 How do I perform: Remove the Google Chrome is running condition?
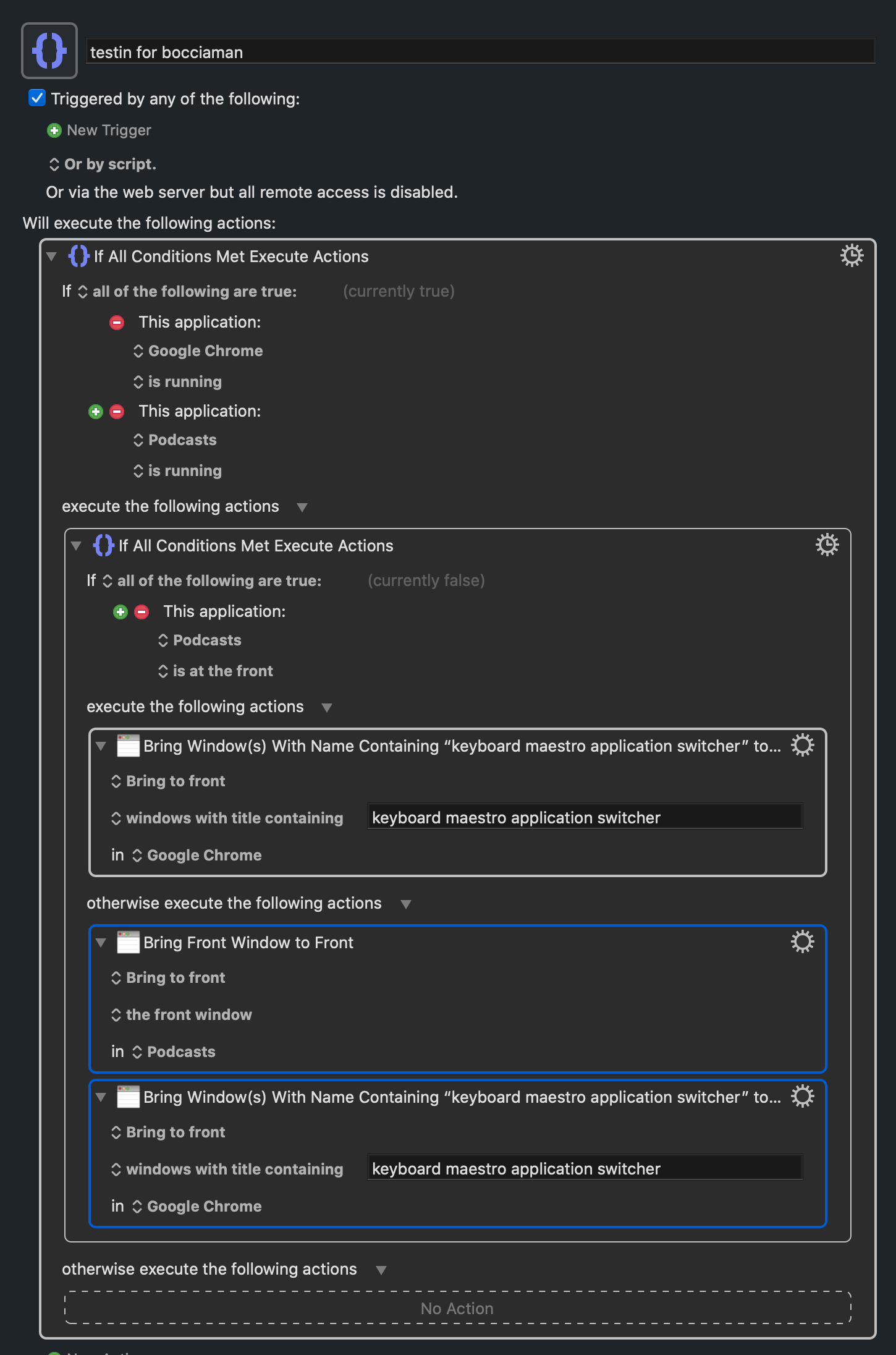tap(117, 323)
